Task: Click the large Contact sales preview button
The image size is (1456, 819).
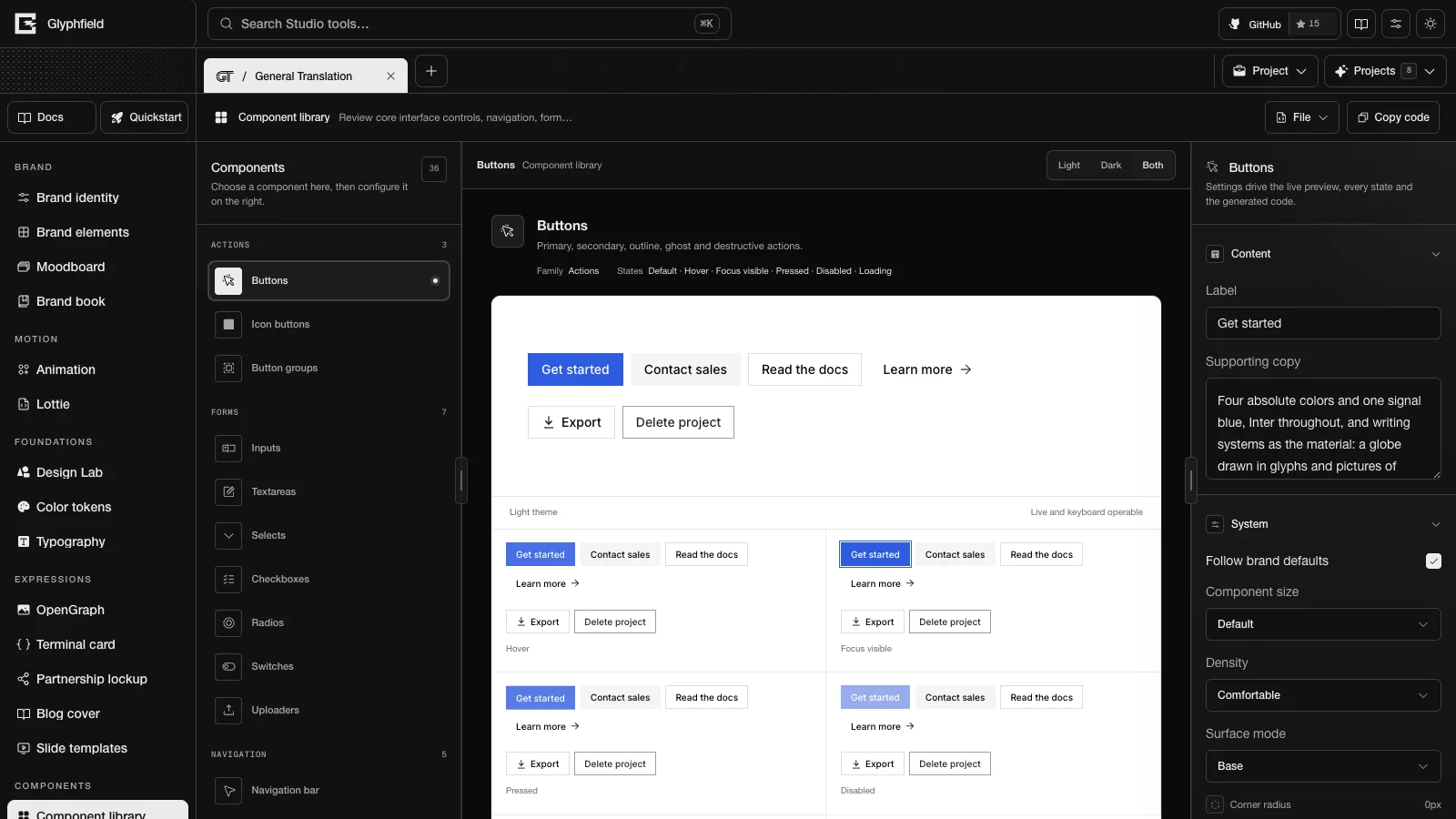Action: pos(685,369)
